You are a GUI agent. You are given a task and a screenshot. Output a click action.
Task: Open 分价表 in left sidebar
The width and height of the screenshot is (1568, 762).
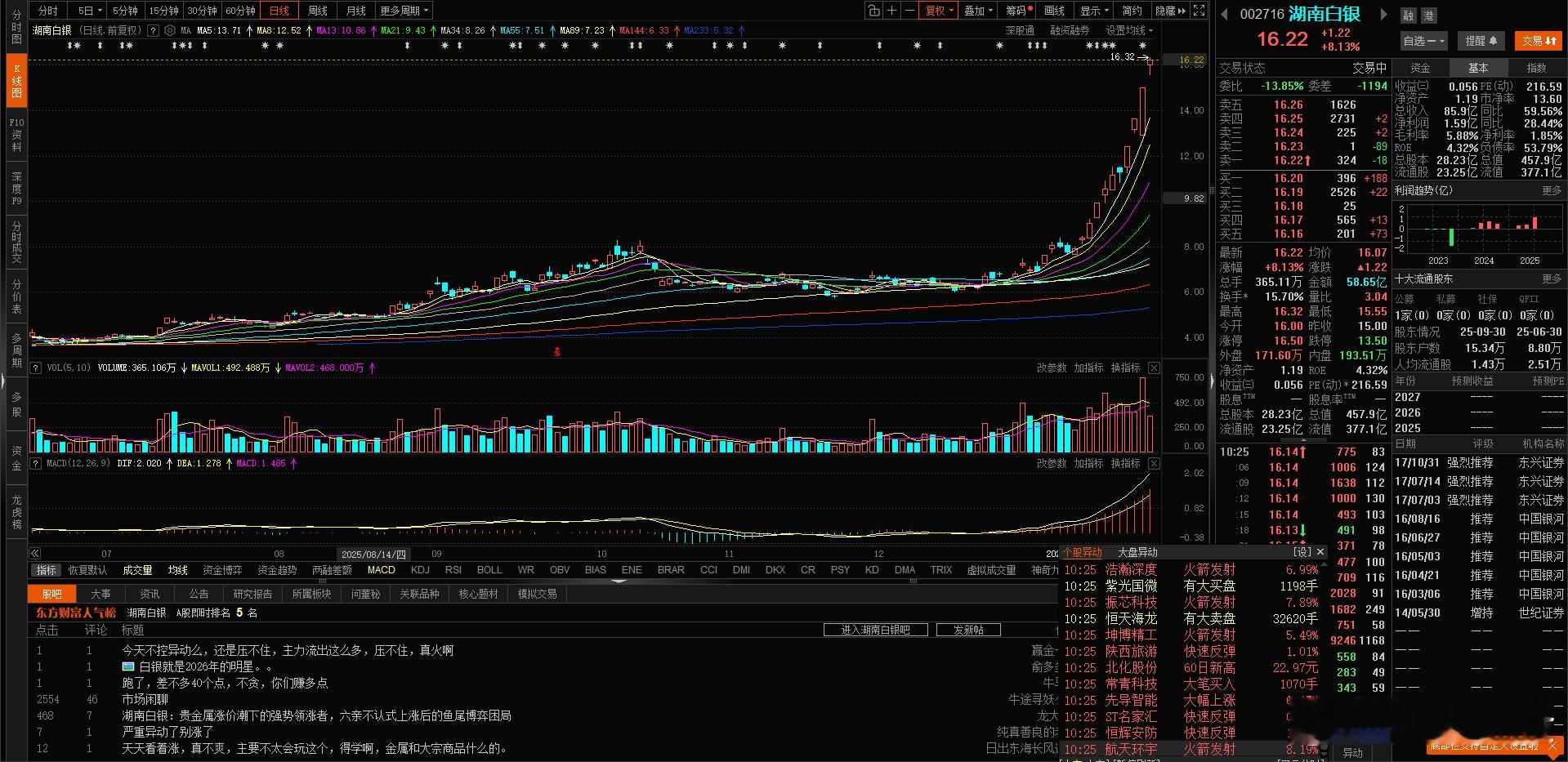16,296
